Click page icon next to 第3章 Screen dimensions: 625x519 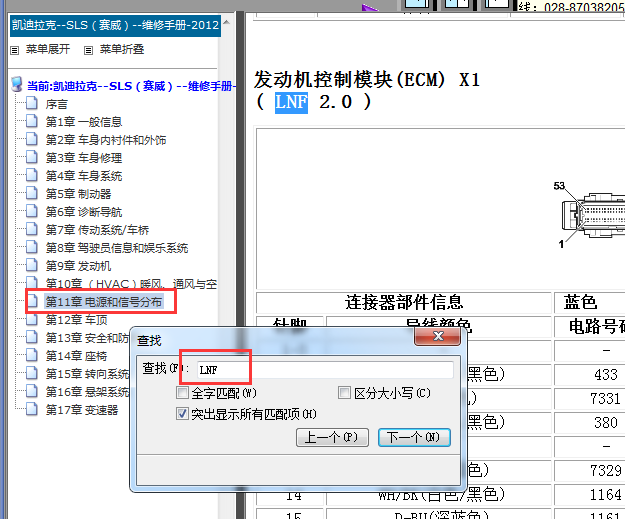point(32,157)
